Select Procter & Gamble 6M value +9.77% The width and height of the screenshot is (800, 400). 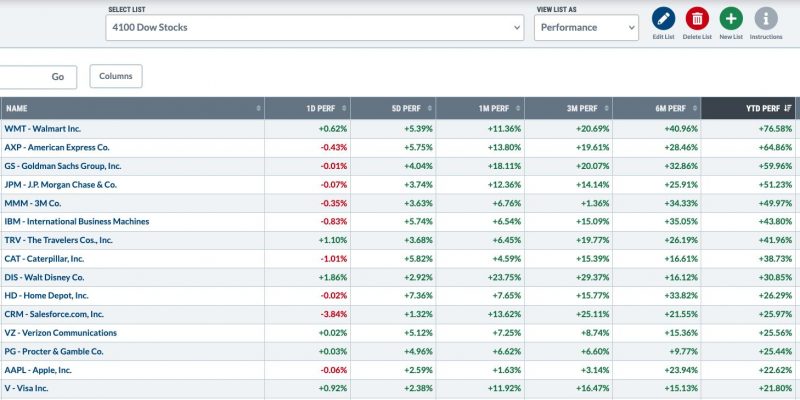pos(683,352)
